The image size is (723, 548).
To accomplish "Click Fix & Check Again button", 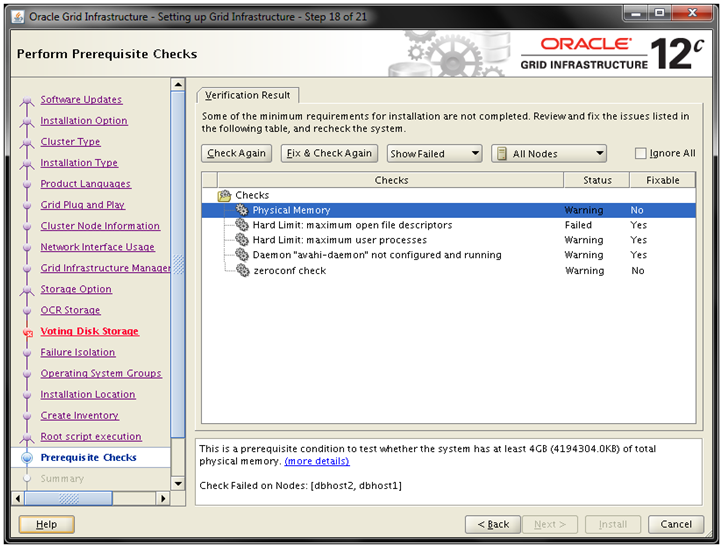I will pyautogui.click(x=329, y=153).
